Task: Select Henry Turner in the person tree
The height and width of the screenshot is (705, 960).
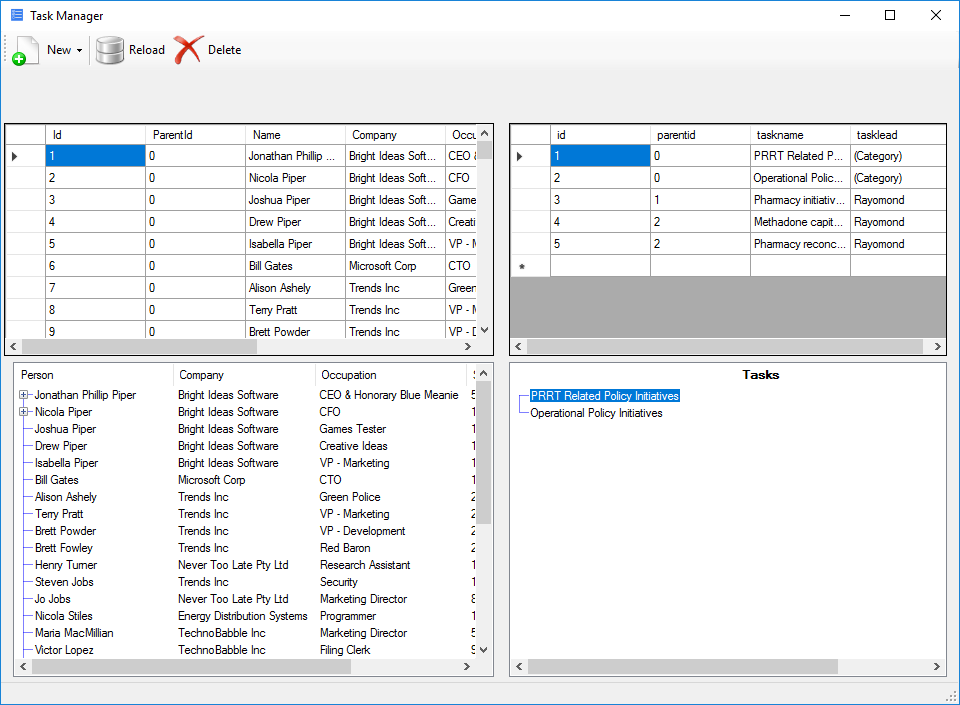Action: pyautogui.click(x=66, y=565)
